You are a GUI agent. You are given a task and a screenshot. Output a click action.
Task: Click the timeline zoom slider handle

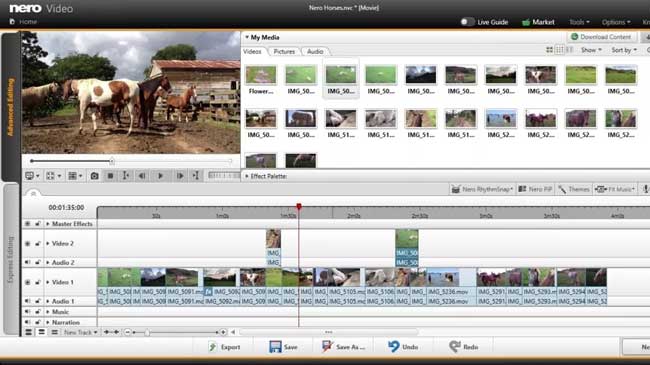click(147, 332)
